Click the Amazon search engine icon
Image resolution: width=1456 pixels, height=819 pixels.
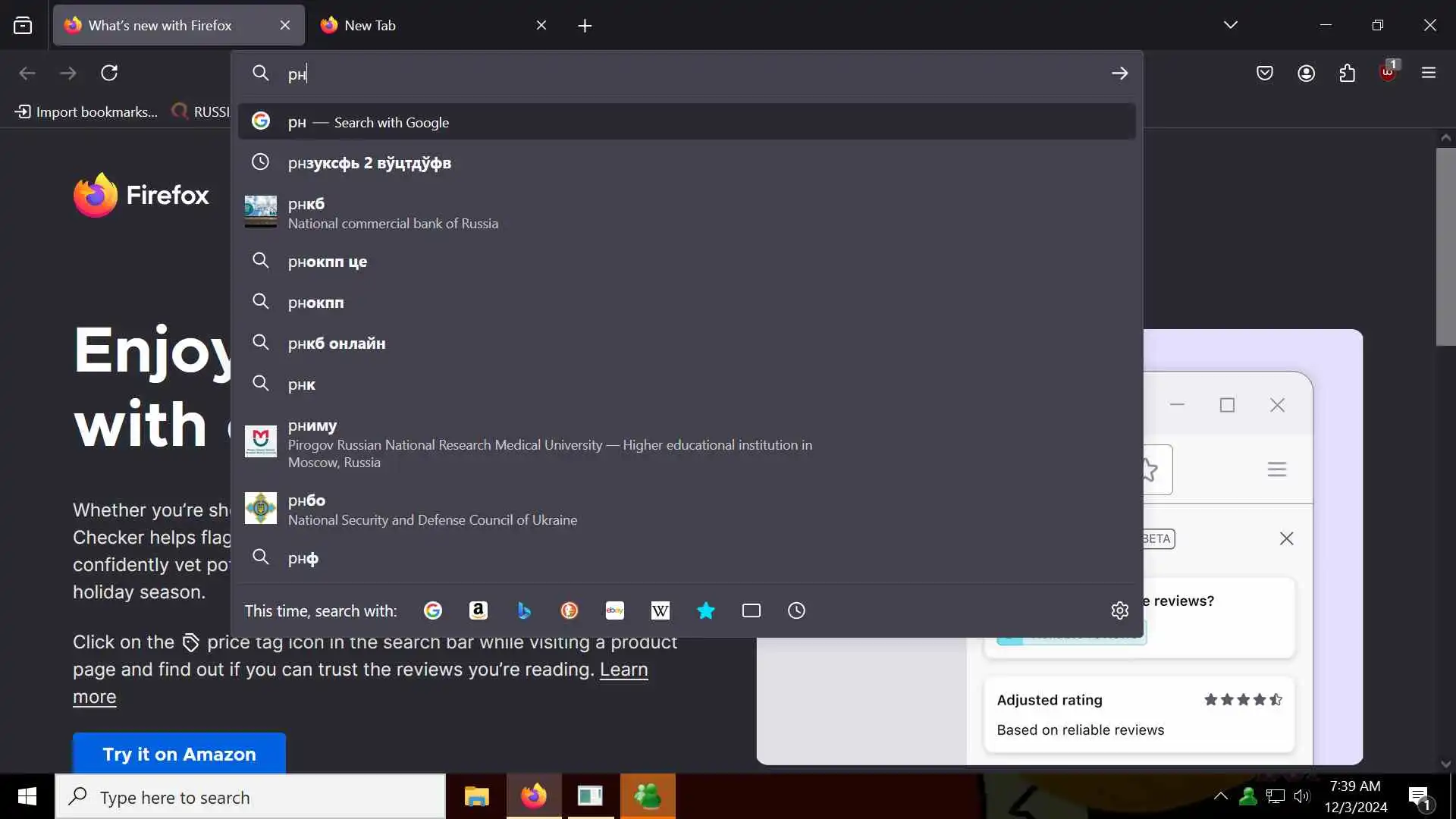[x=478, y=610]
